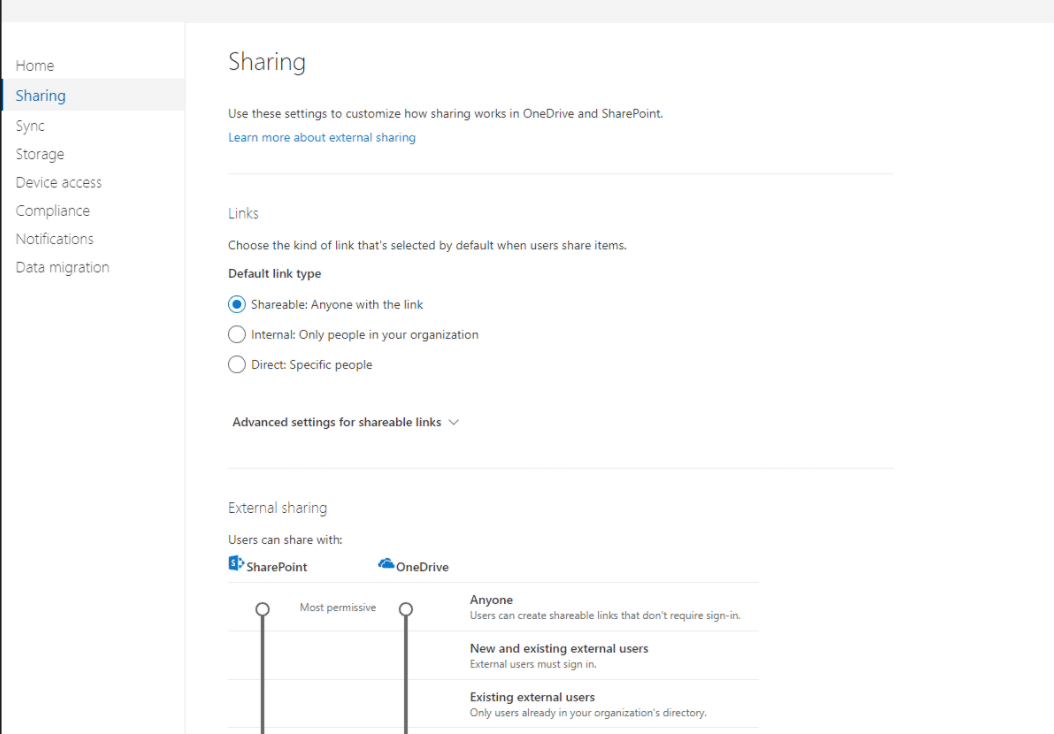Click the chevron next to Advanced settings
This screenshot has height=734, width=1054.
(x=454, y=422)
